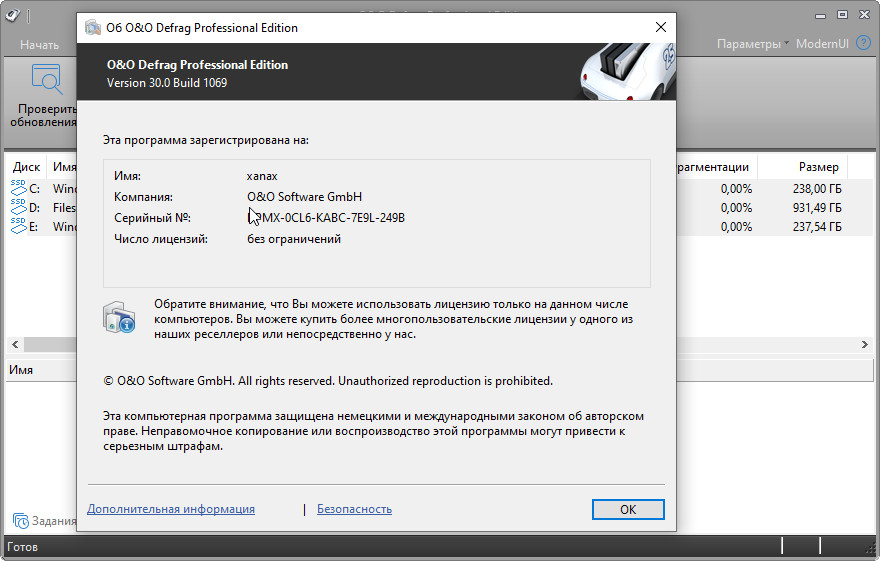
Task: Open the Безопасность link
Action: point(354,509)
